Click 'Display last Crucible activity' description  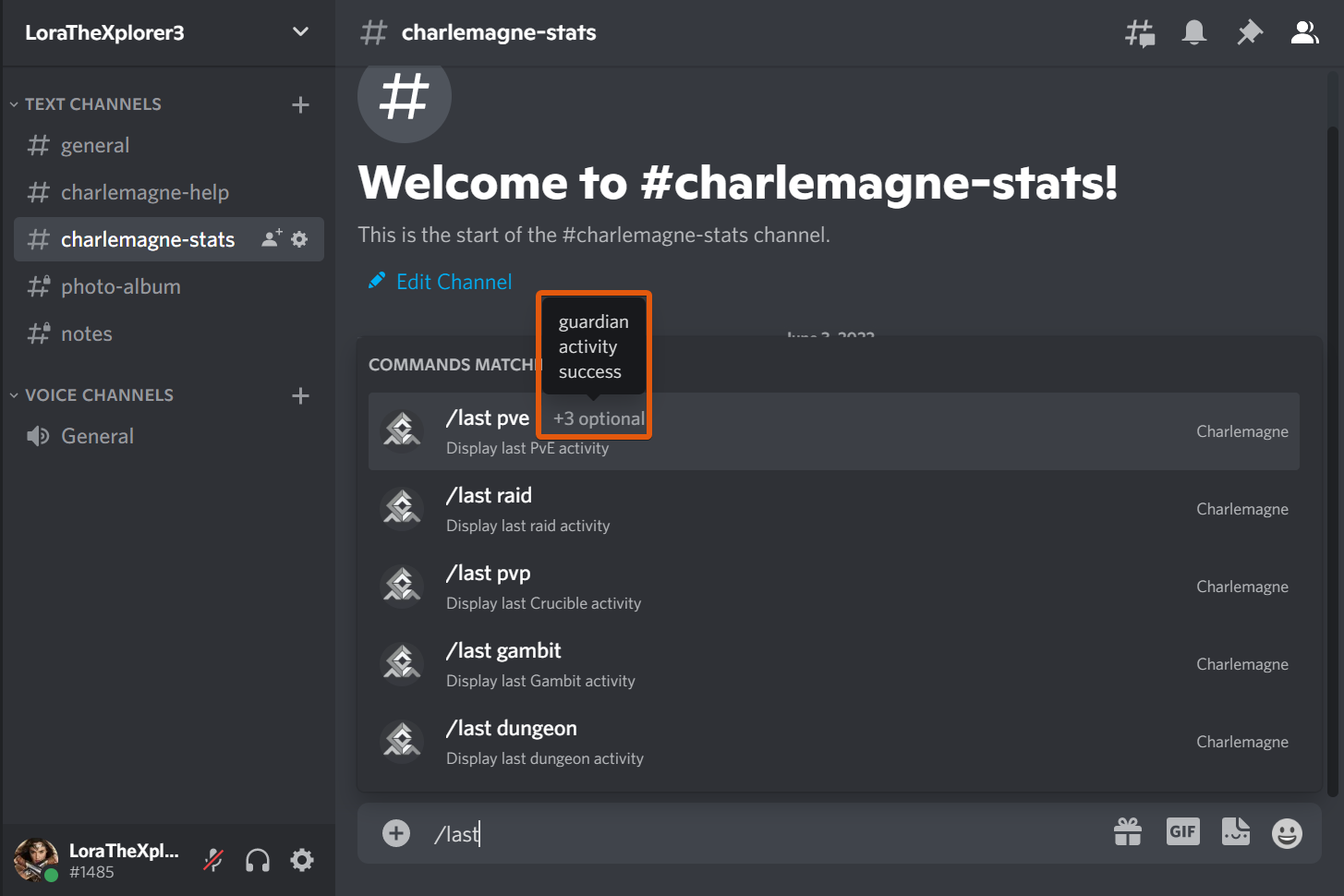point(544,603)
